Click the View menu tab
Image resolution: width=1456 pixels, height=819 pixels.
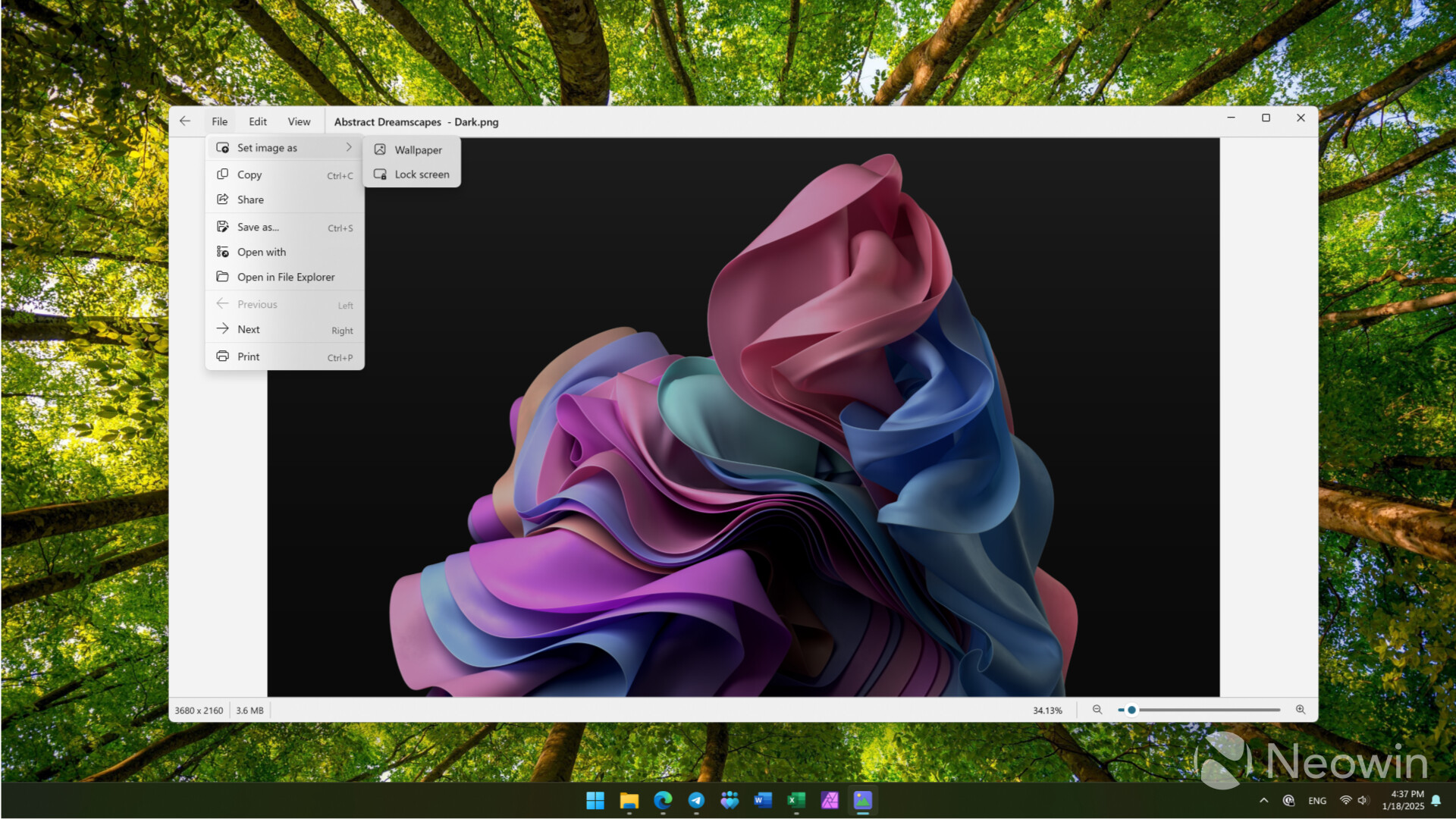pos(298,121)
